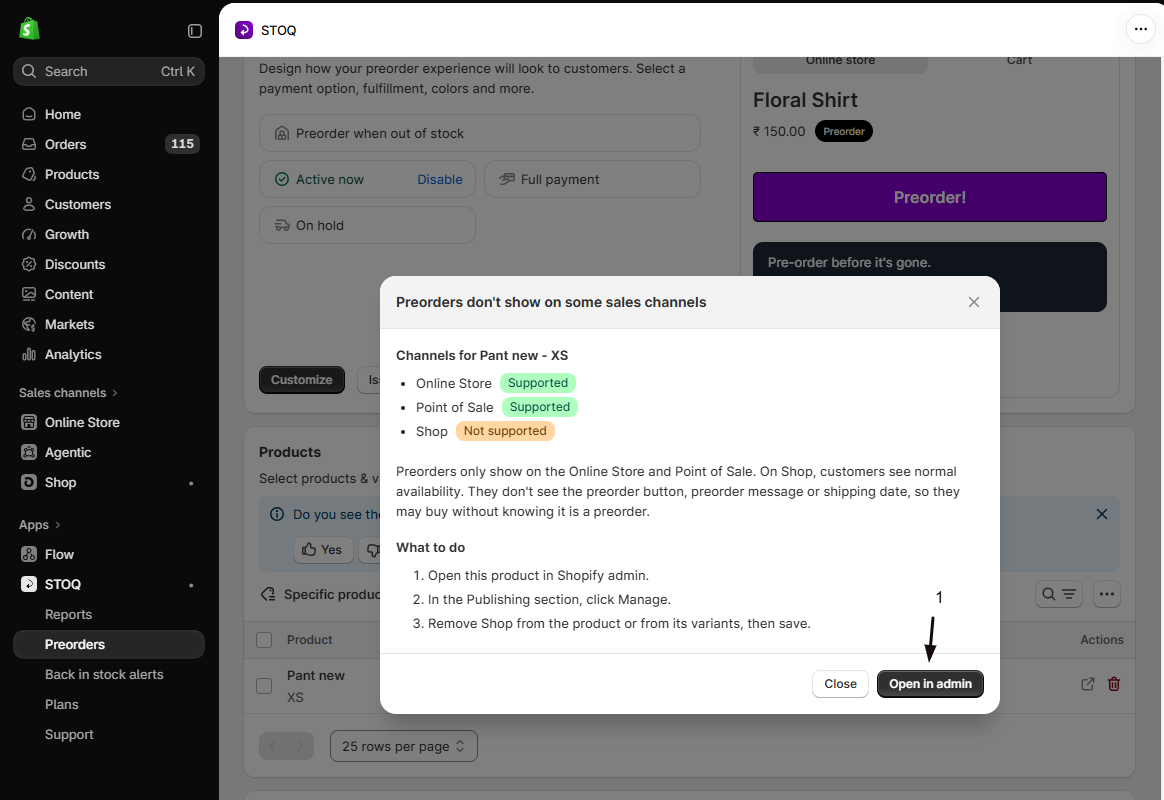The width and height of the screenshot is (1164, 800).
Task: Click the Discounts badge icon
Action: pos(29,264)
